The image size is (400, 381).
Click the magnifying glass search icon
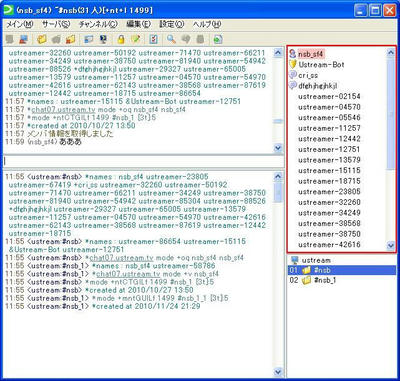click(171, 39)
